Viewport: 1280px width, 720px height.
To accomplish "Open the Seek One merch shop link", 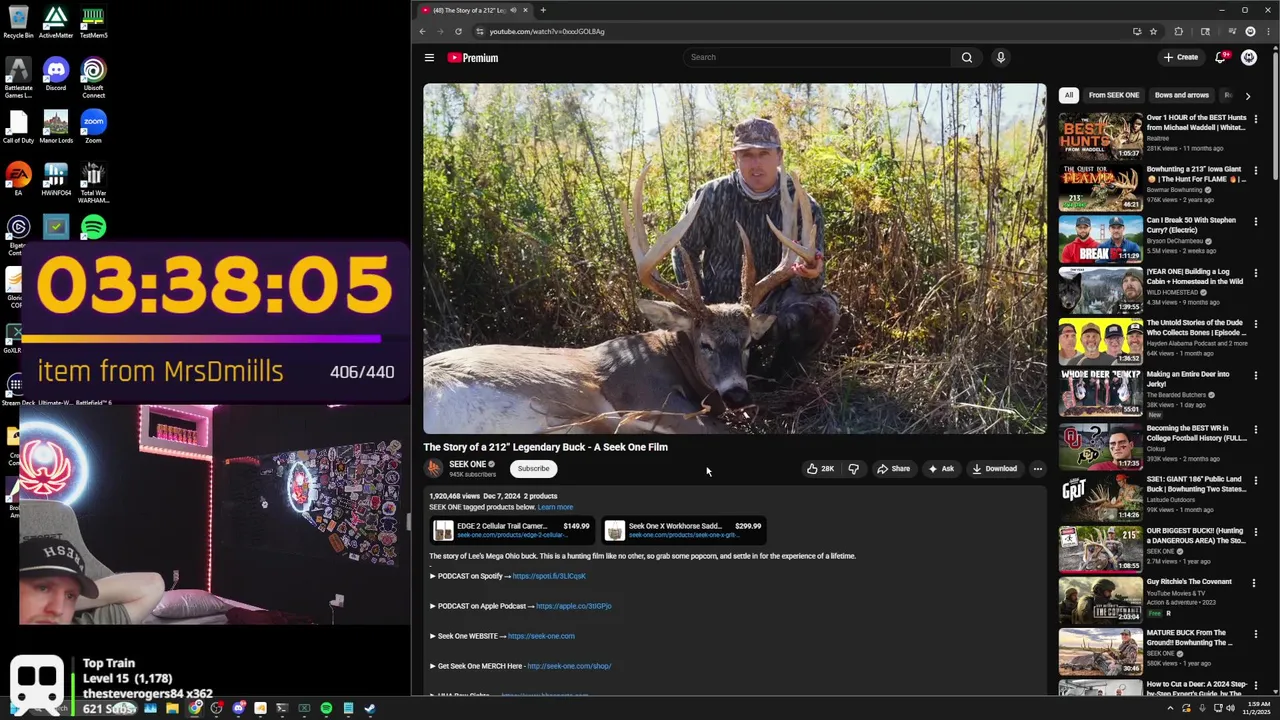I will pyautogui.click(x=569, y=666).
